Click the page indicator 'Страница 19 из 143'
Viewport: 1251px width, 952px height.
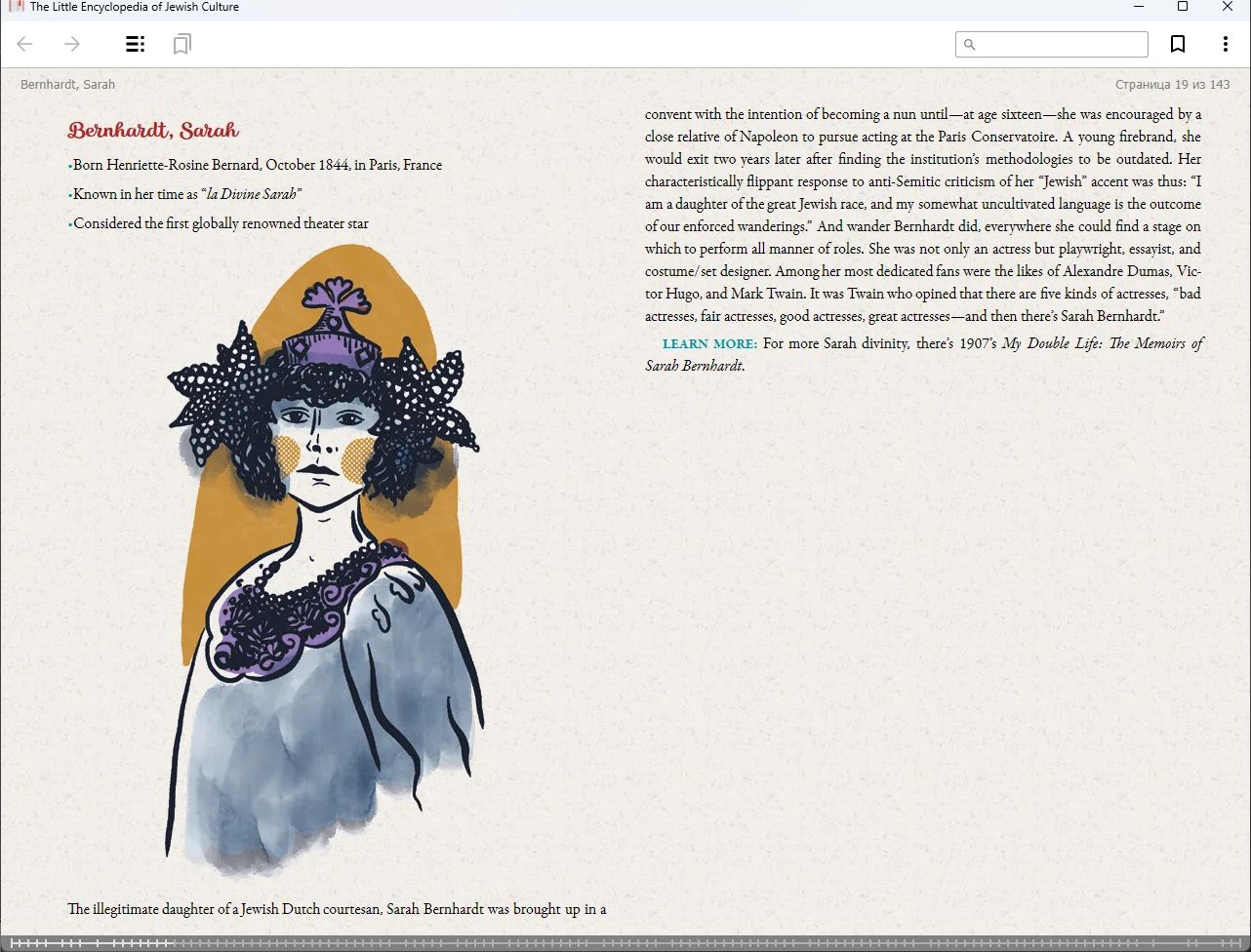pos(1172,85)
